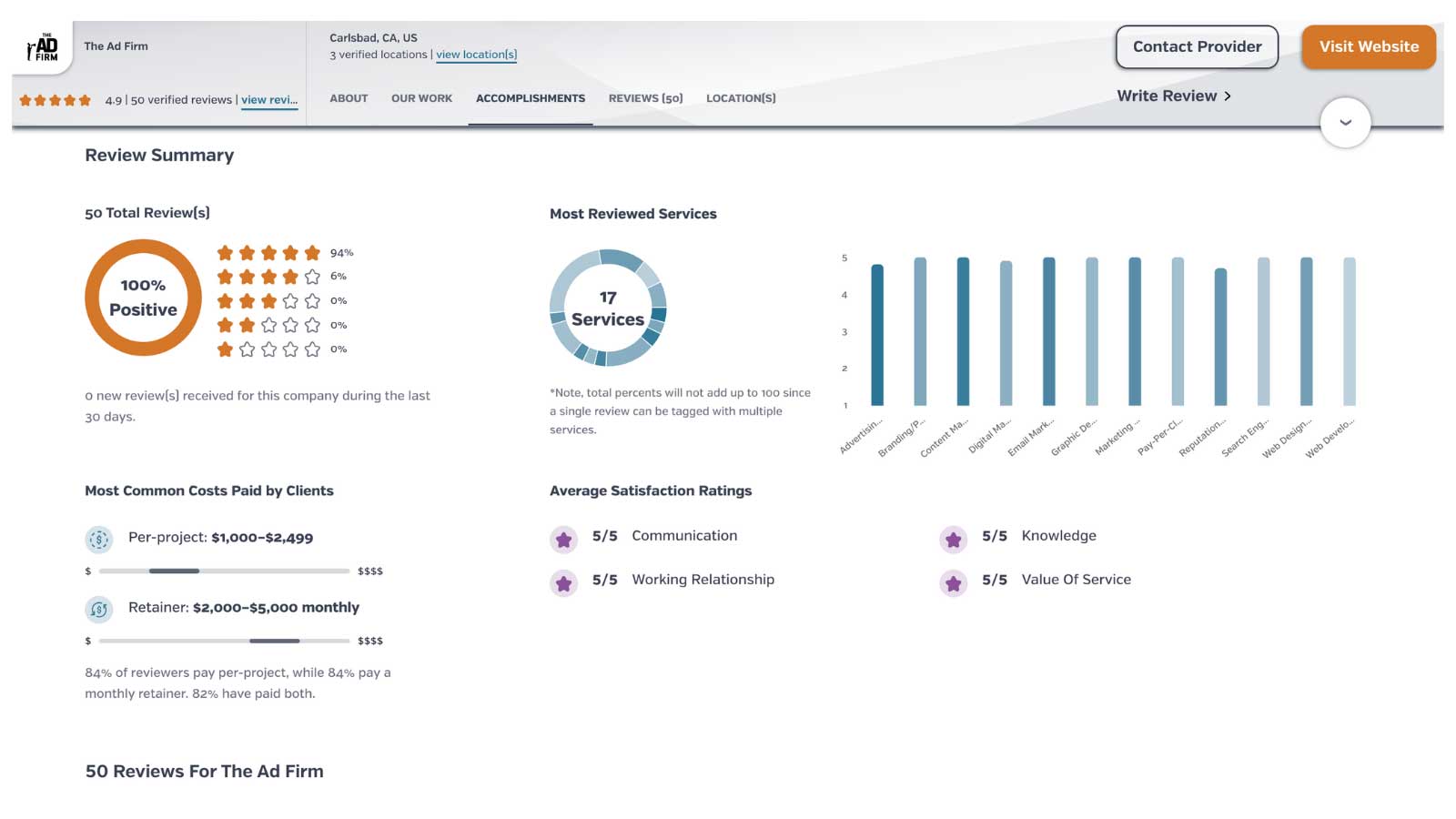
Task: Click the purple star beside Knowledge
Action: click(954, 539)
